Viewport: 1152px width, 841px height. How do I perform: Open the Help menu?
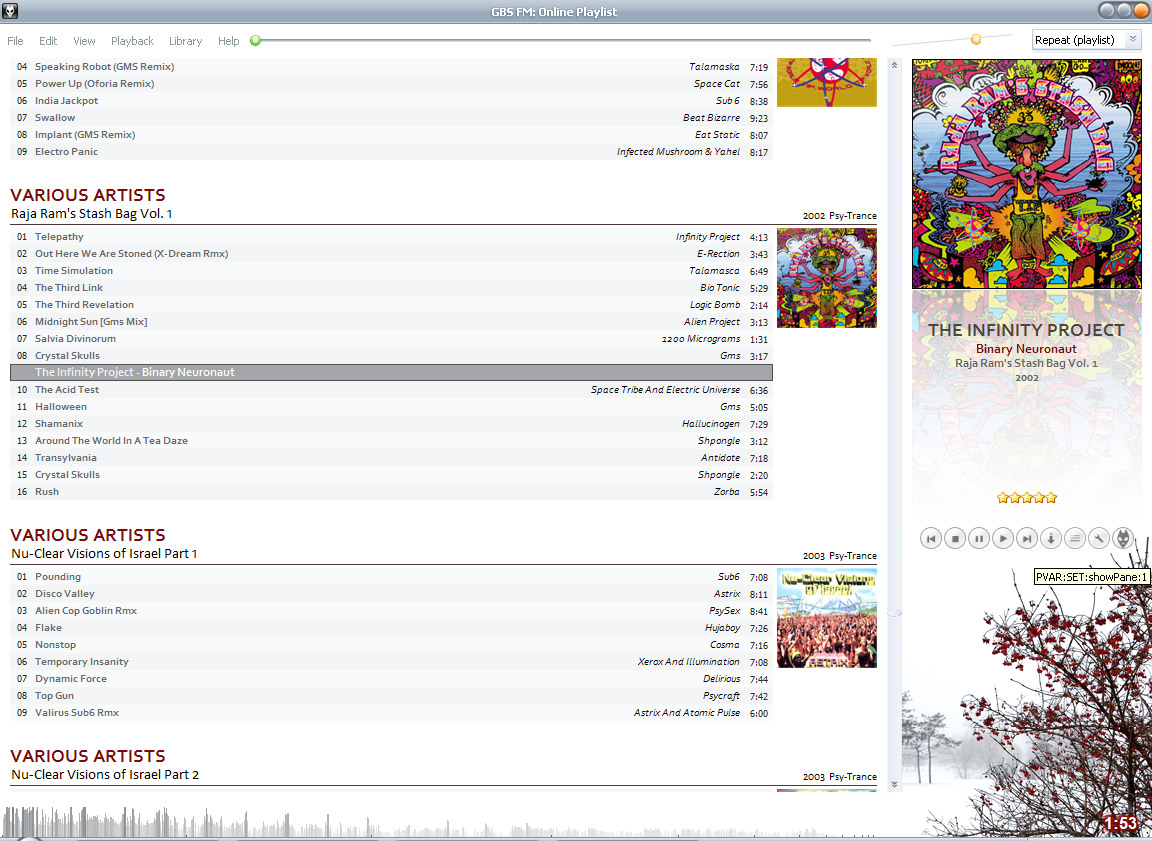[x=228, y=41]
